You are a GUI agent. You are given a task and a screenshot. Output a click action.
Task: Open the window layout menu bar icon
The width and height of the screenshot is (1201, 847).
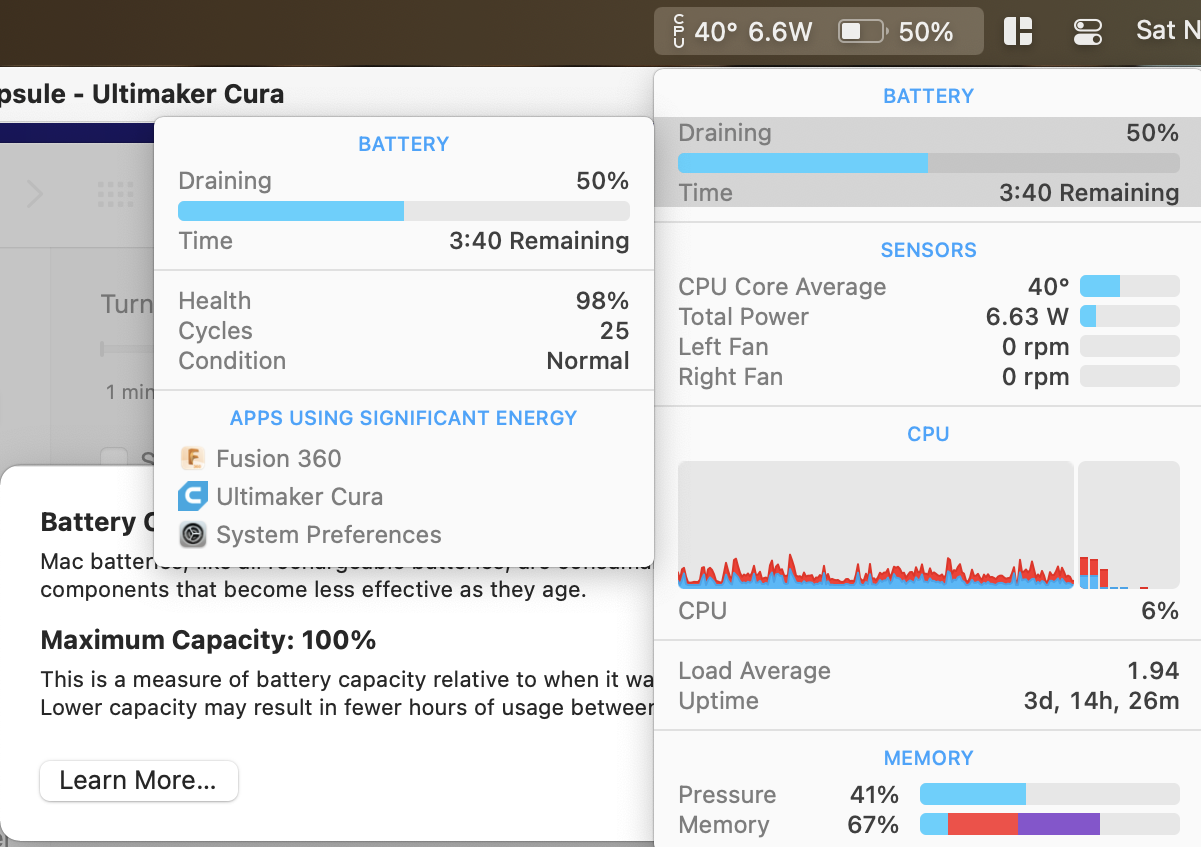[x=1018, y=32]
